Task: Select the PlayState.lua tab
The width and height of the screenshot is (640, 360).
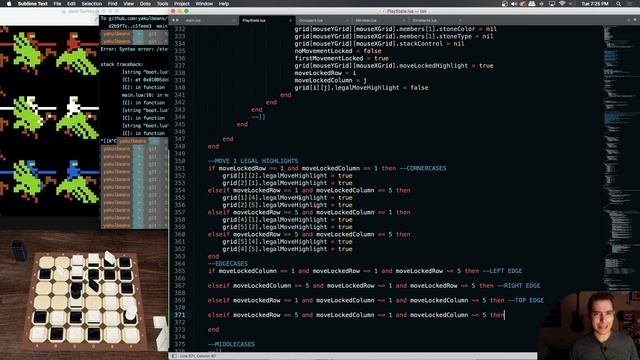Action: pos(267,20)
